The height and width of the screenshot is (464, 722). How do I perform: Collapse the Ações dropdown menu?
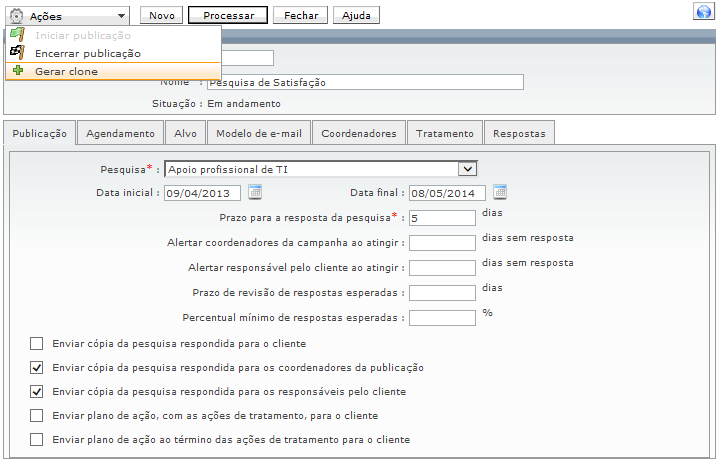[x=121, y=16]
